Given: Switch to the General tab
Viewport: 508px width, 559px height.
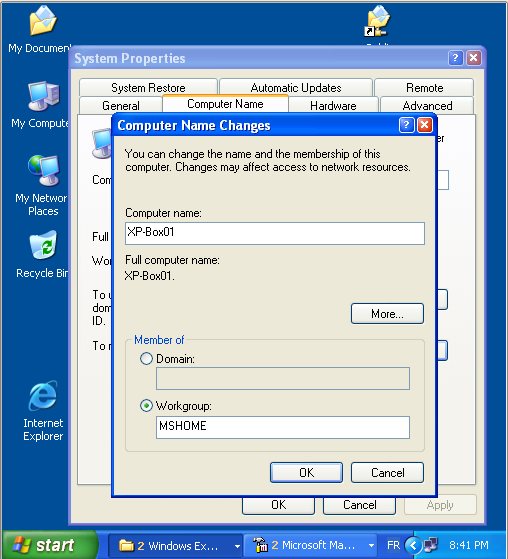Looking at the screenshot, I should tap(120, 106).
